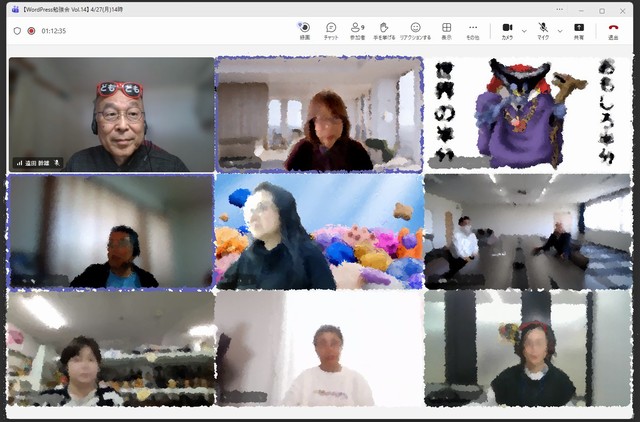Open the その他 more options menu
This screenshot has height=422, width=640.
[x=473, y=30]
